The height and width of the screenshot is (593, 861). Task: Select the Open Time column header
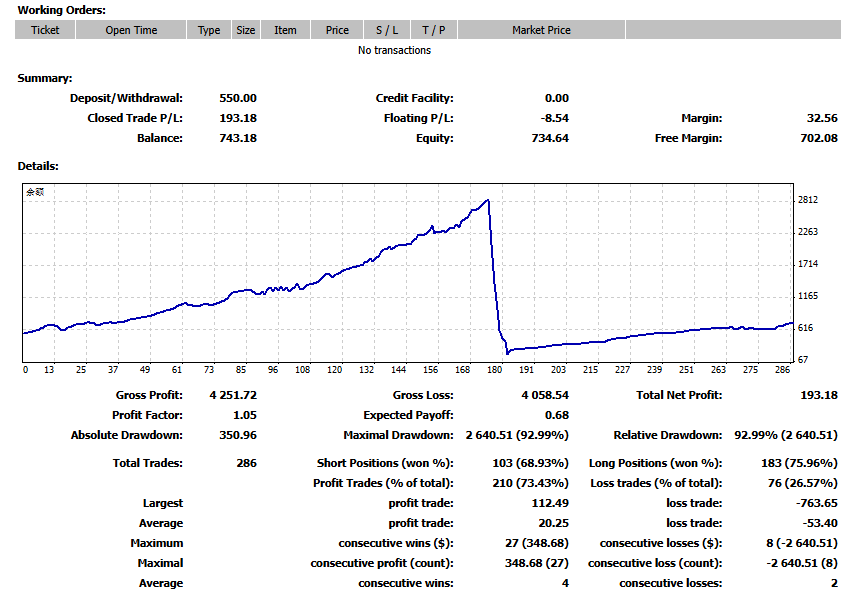point(131,30)
